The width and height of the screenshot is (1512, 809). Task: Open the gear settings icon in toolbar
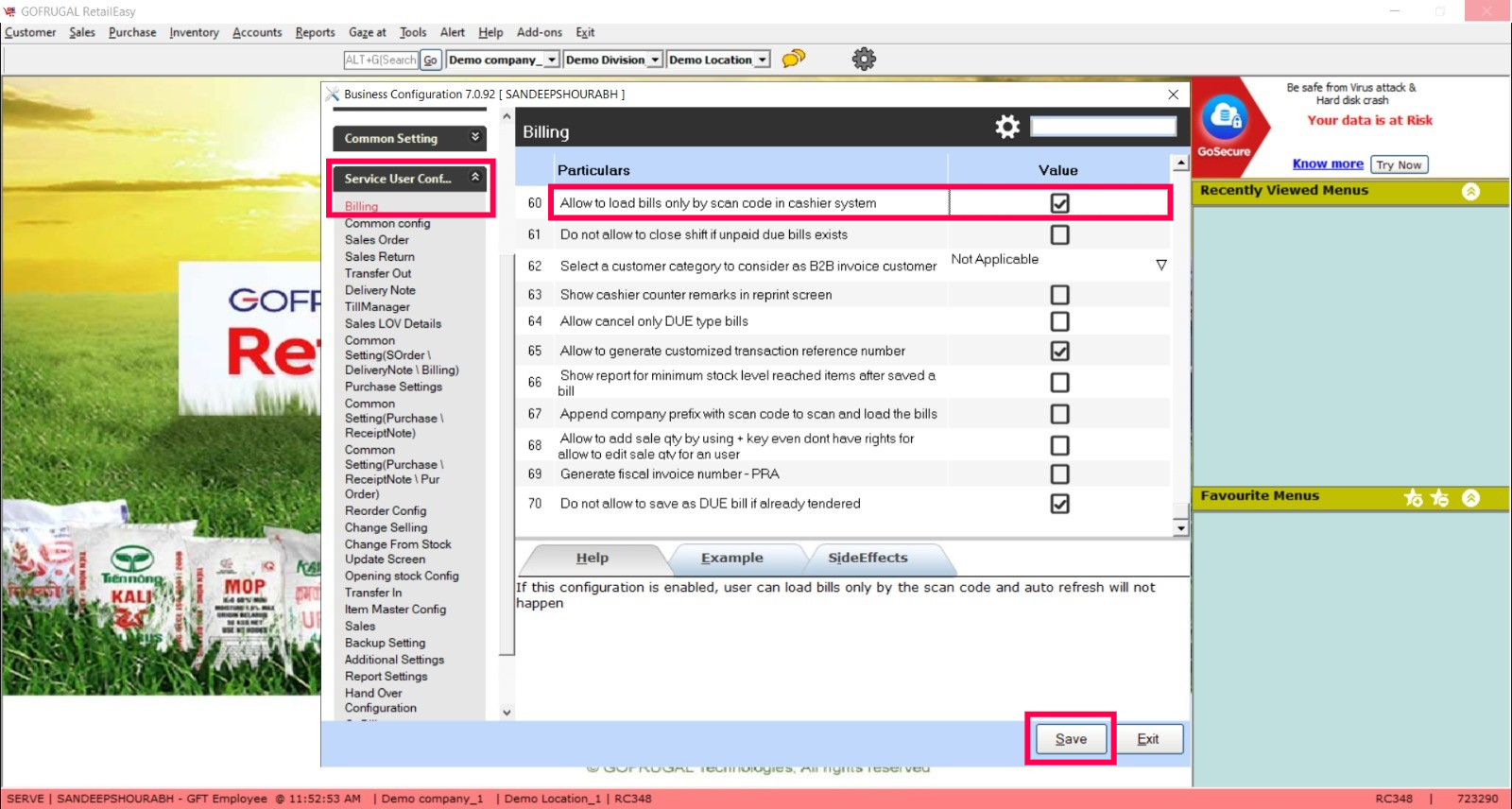[x=864, y=59]
